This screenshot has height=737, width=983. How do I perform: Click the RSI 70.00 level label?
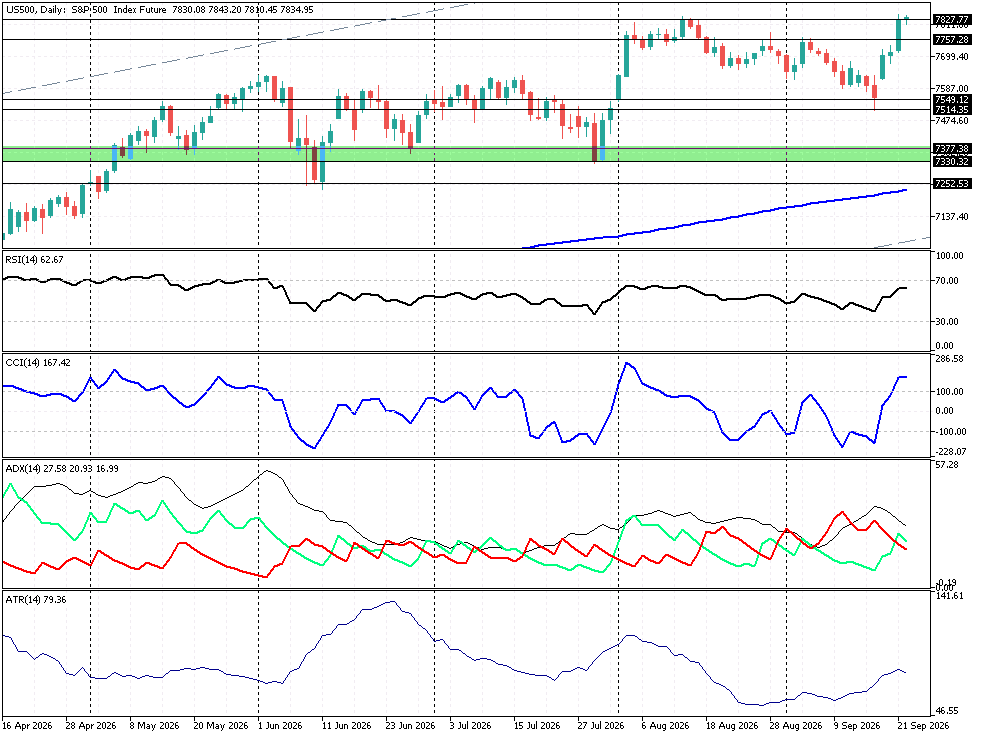click(x=947, y=281)
